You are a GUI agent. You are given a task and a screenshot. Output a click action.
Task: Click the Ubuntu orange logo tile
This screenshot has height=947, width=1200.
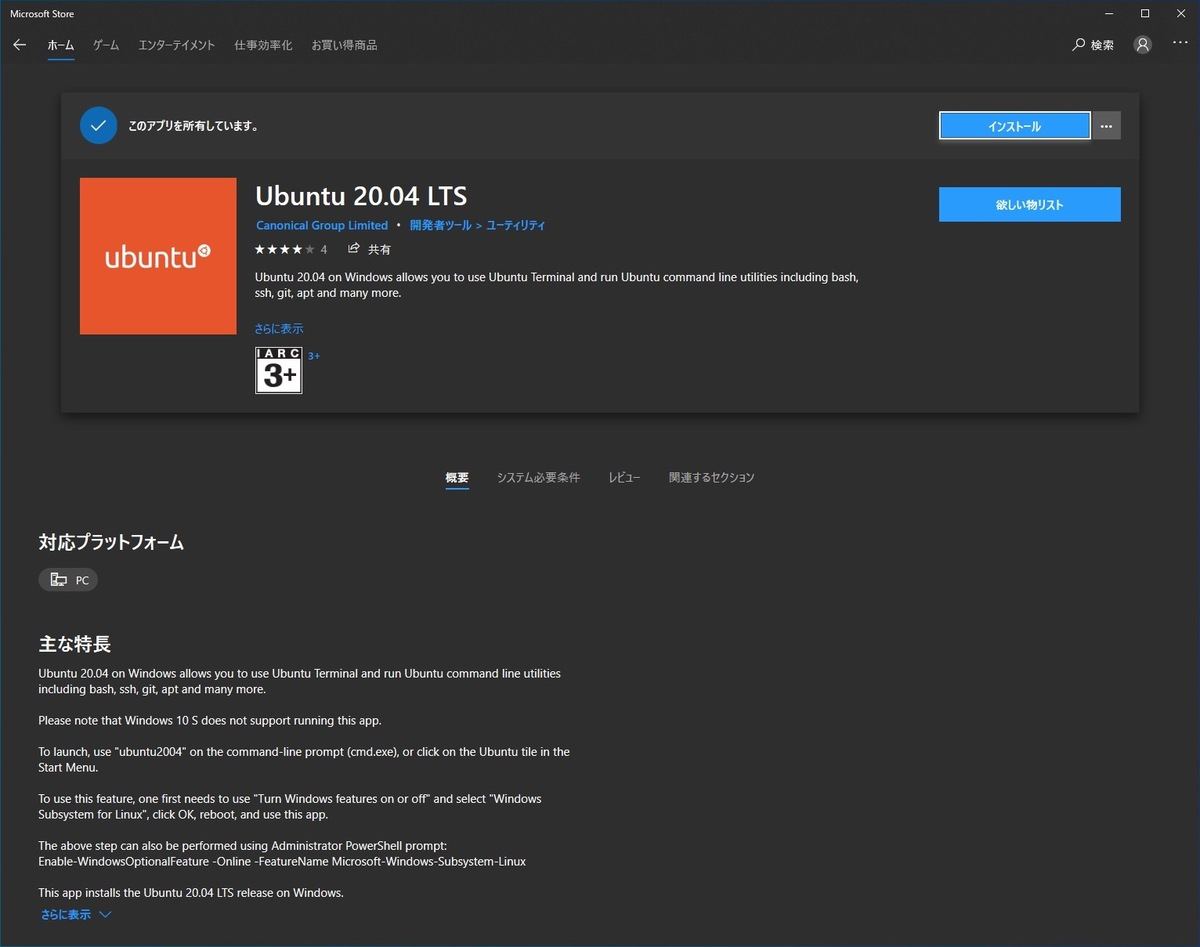pyautogui.click(x=158, y=256)
